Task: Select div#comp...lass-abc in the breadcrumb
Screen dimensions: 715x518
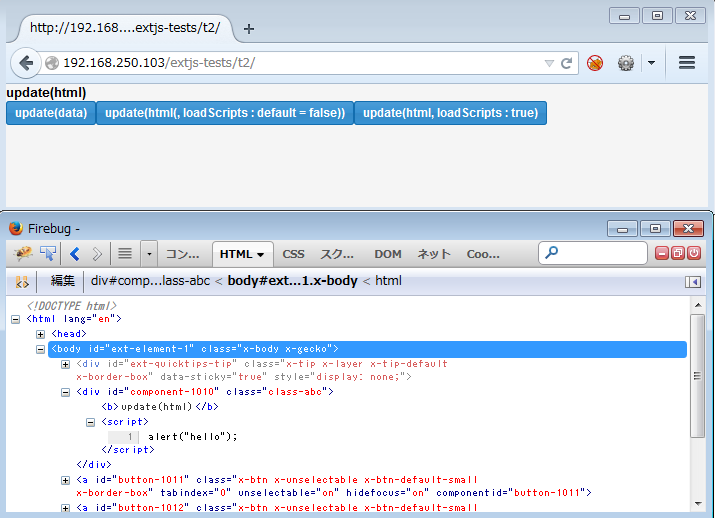Action: coord(150,280)
